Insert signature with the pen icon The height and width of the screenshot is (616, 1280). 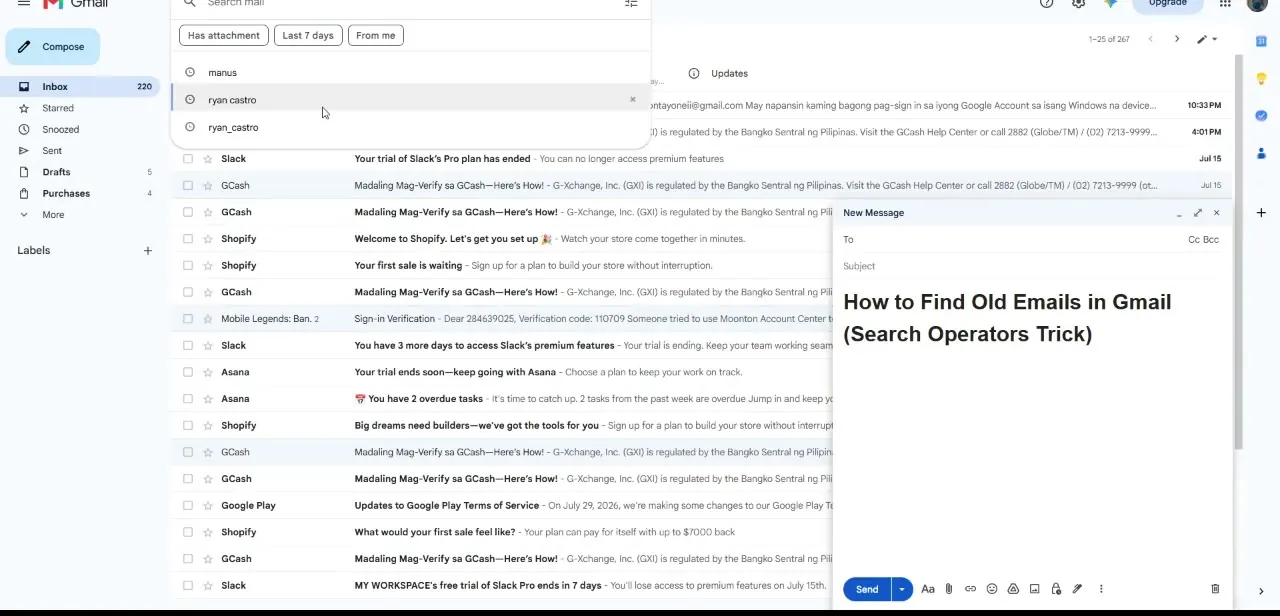point(1077,589)
